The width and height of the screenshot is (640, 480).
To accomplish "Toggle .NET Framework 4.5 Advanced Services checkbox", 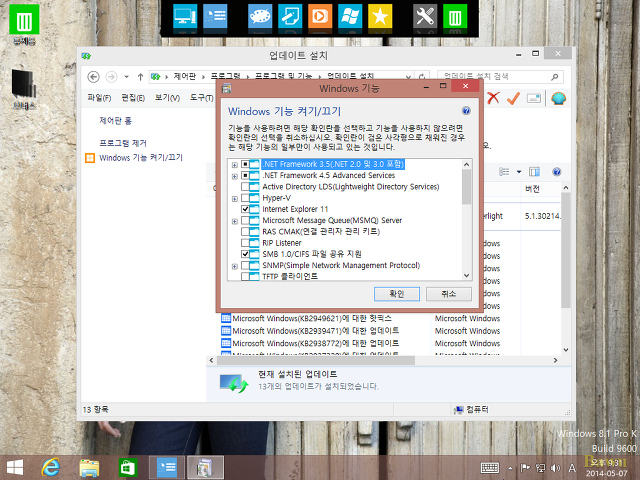I will [x=245, y=176].
